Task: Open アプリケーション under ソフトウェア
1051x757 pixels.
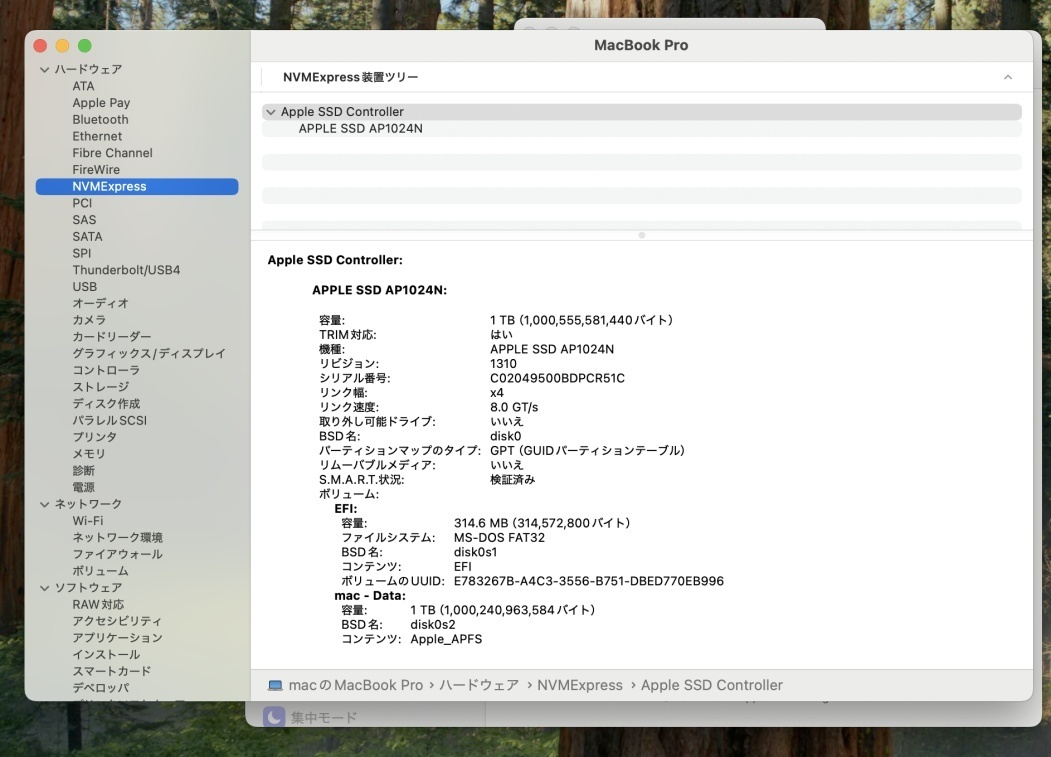Action: tap(117, 638)
